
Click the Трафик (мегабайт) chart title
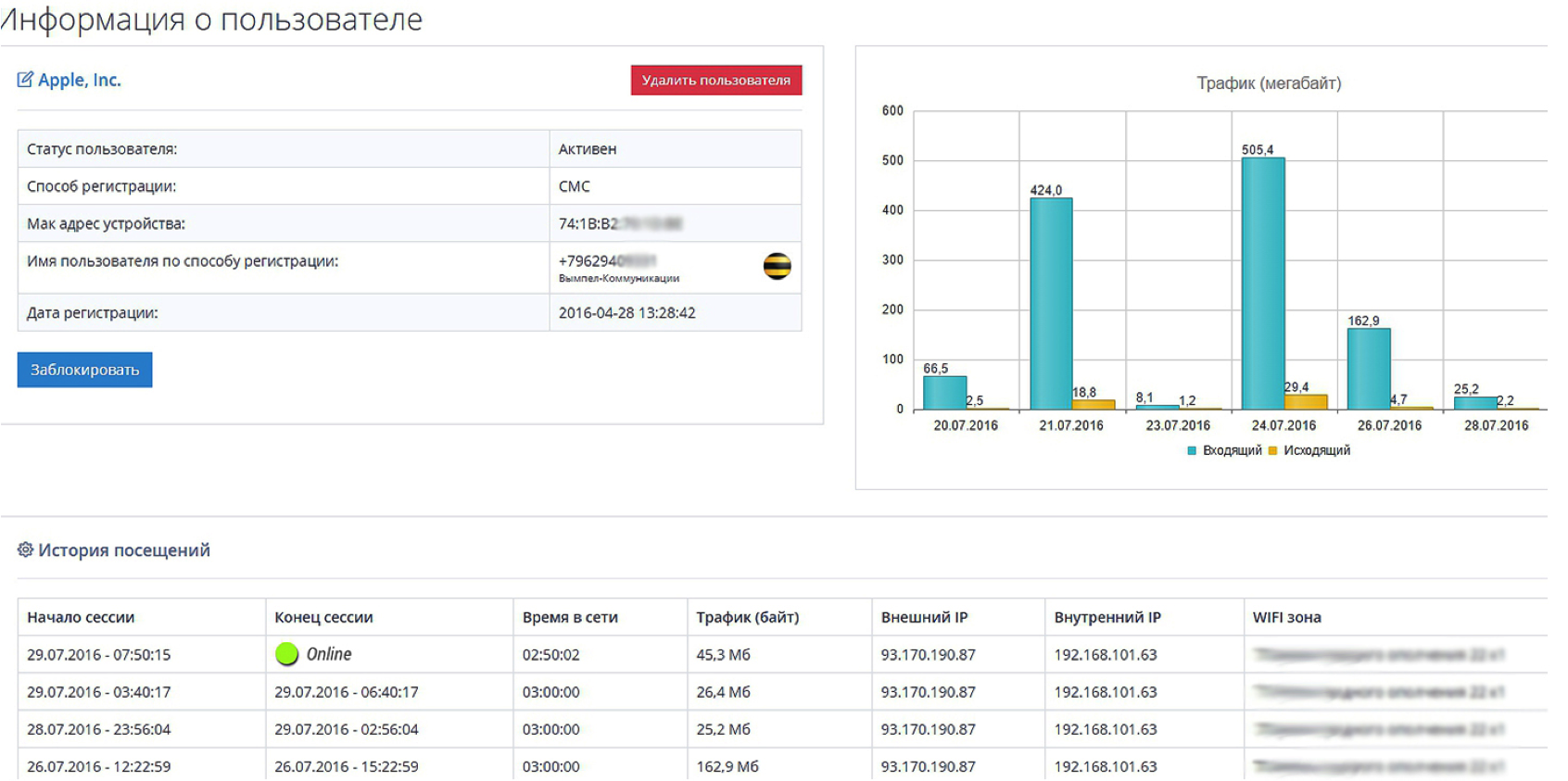click(1269, 83)
